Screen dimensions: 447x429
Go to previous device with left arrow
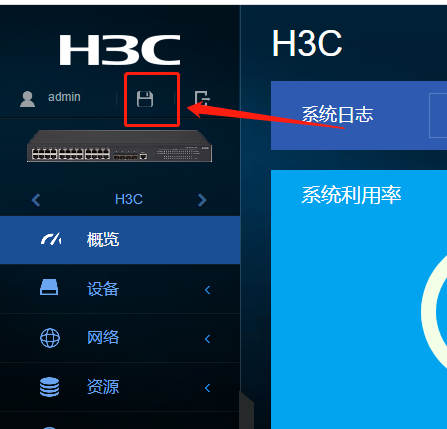(36, 200)
